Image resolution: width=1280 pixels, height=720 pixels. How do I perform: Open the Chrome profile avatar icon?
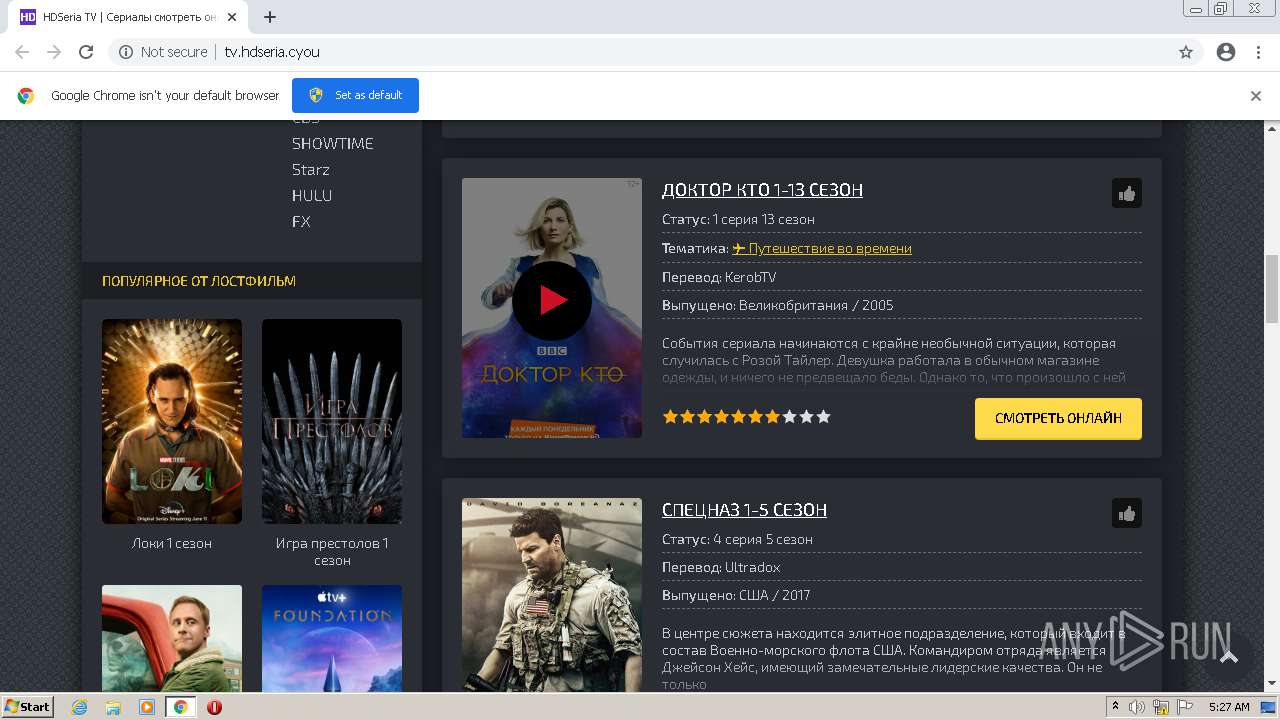1226,52
